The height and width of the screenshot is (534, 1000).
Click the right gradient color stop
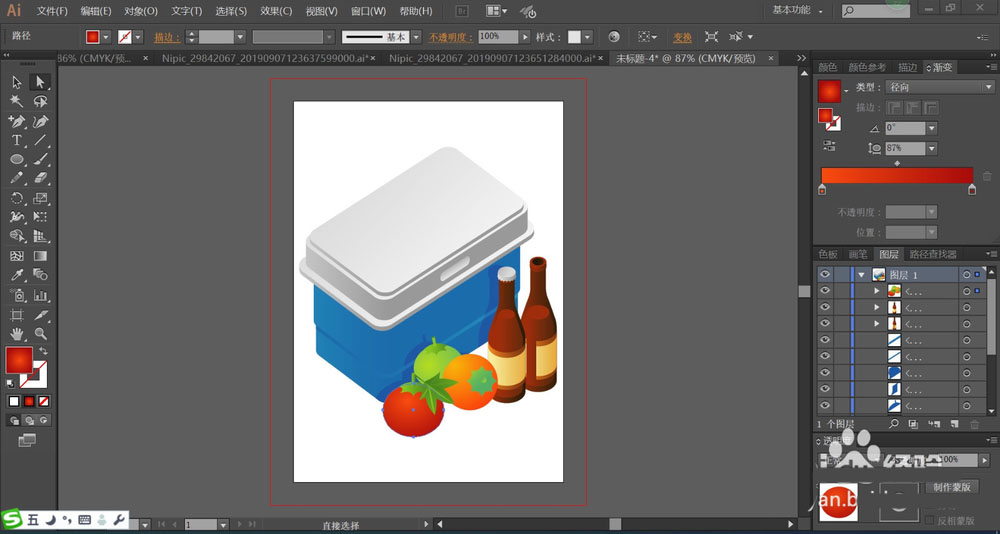click(972, 189)
